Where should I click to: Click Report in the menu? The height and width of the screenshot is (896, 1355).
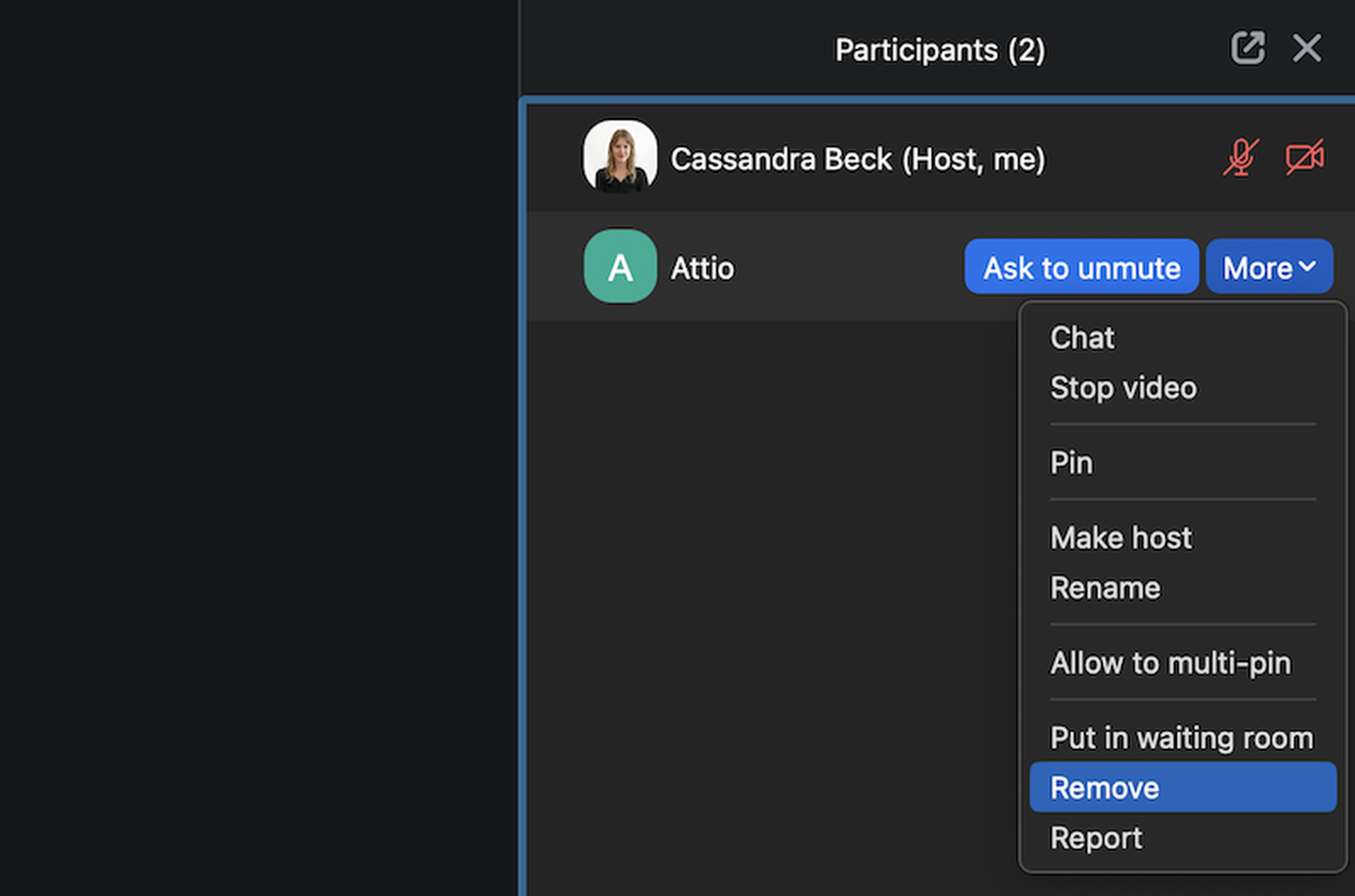1096,838
